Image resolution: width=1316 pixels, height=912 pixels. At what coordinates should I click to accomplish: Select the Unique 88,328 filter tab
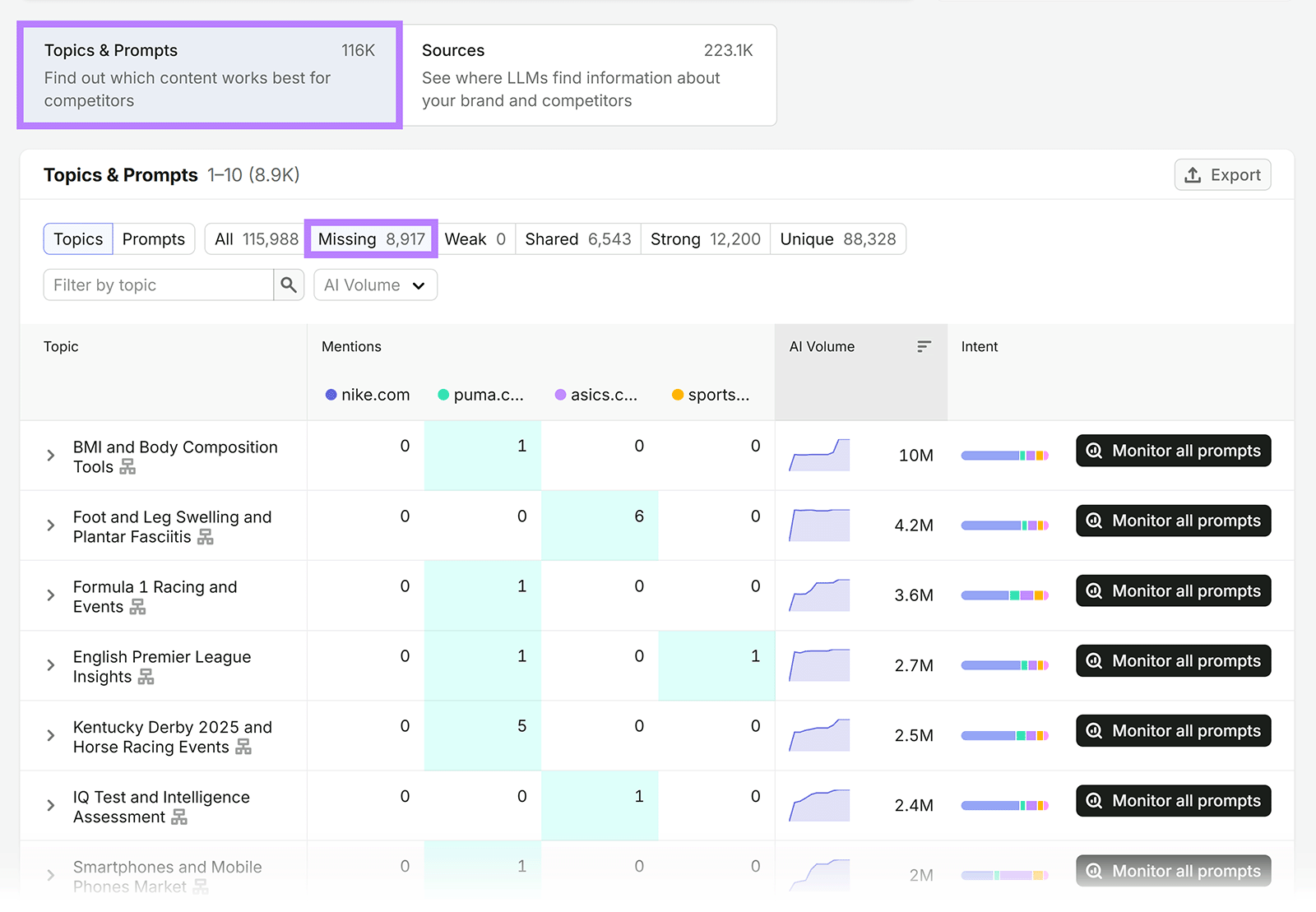[x=838, y=238]
